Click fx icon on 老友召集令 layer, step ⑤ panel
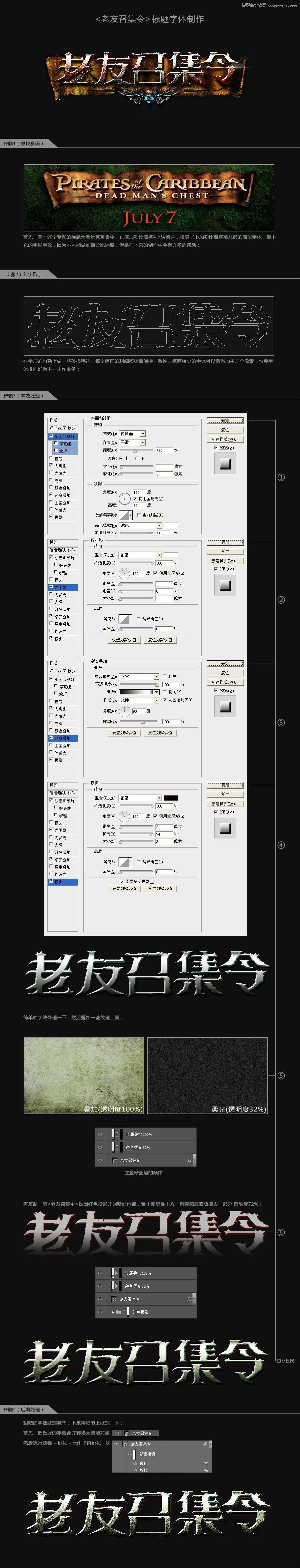 (189, 1161)
